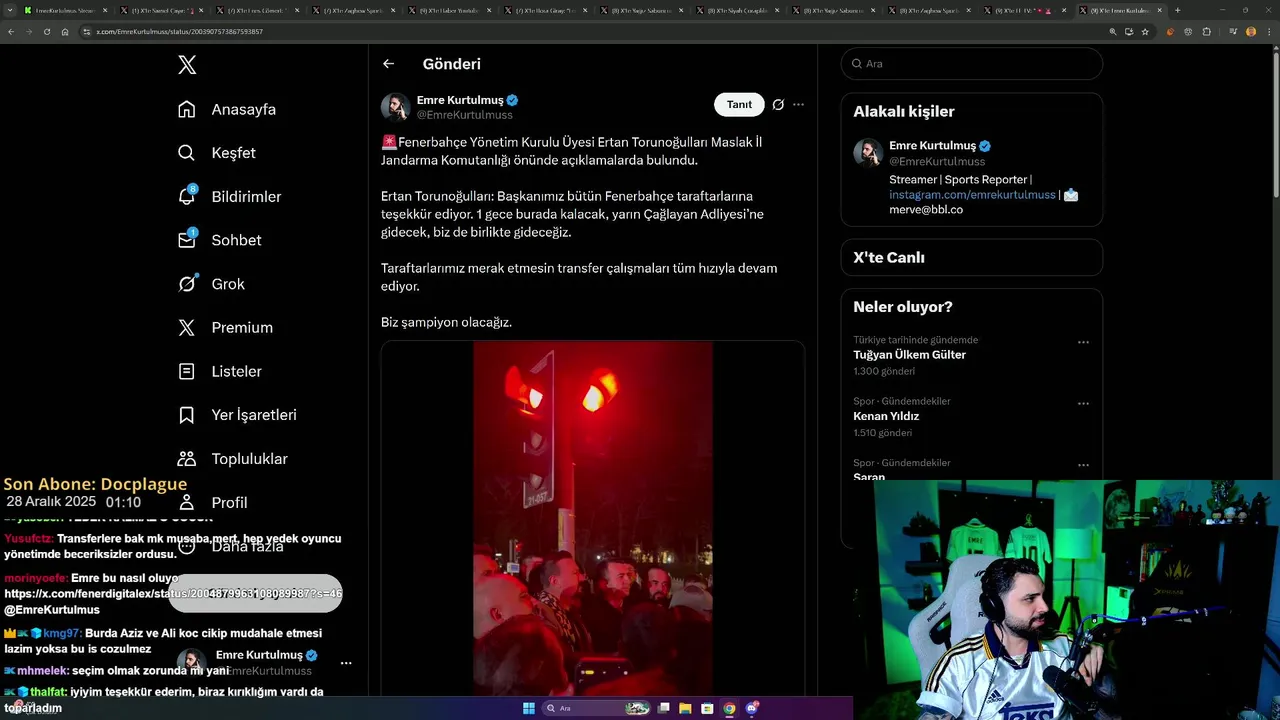Click browser home button

65,31
